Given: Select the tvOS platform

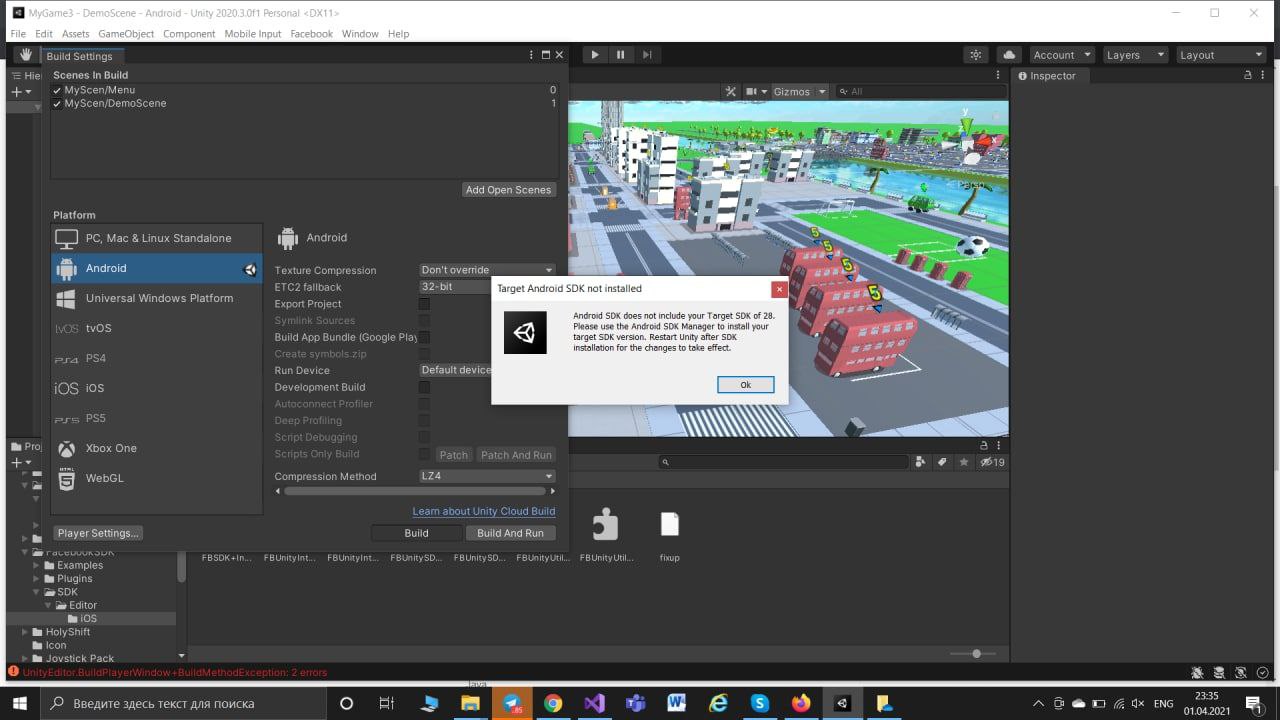Looking at the screenshot, I should pos(157,328).
